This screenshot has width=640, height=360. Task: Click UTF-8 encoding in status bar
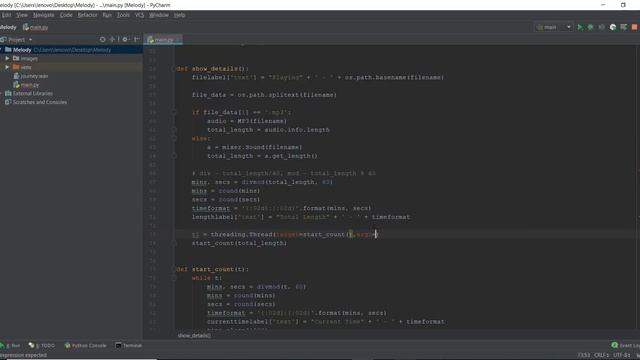[622, 356]
